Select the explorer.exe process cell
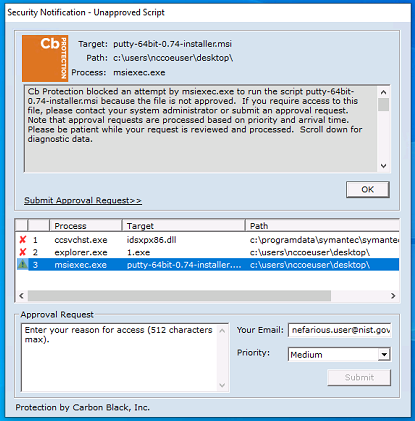Screen dimensions: 415x421 click(x=81, y=252)
